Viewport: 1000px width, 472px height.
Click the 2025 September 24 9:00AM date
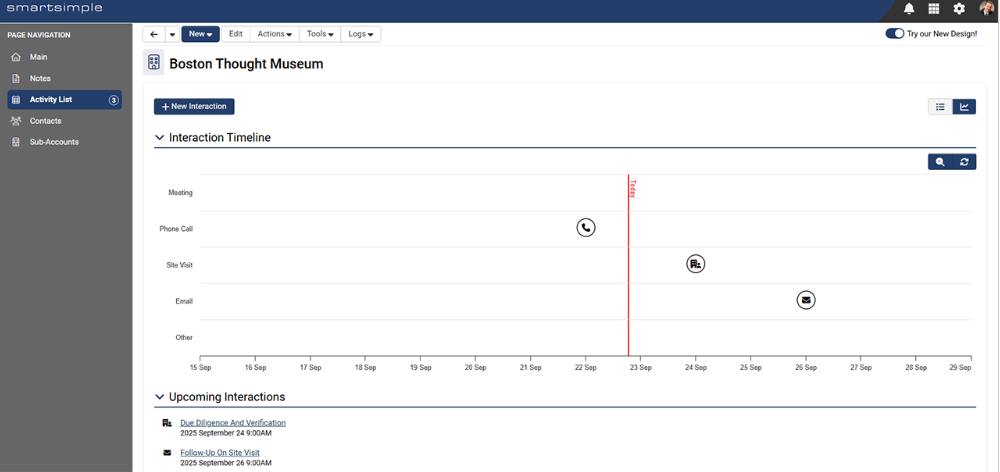coord(226,434)
